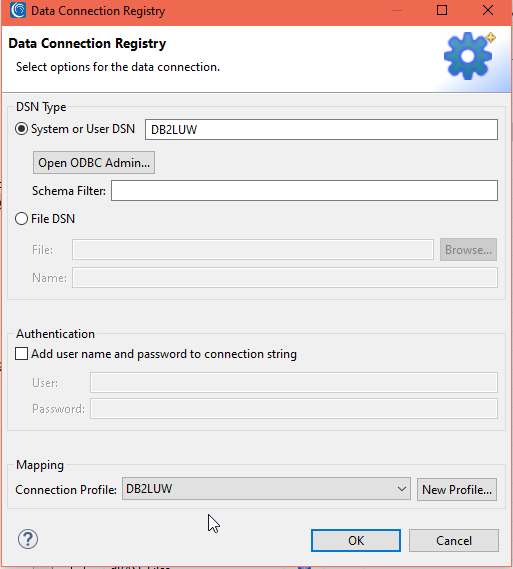Image resolution: width=513 pixels, height=569 pixels.
Task: Cancel the data connection dialog
Action: pyautogui.click(x=454, y=540)
